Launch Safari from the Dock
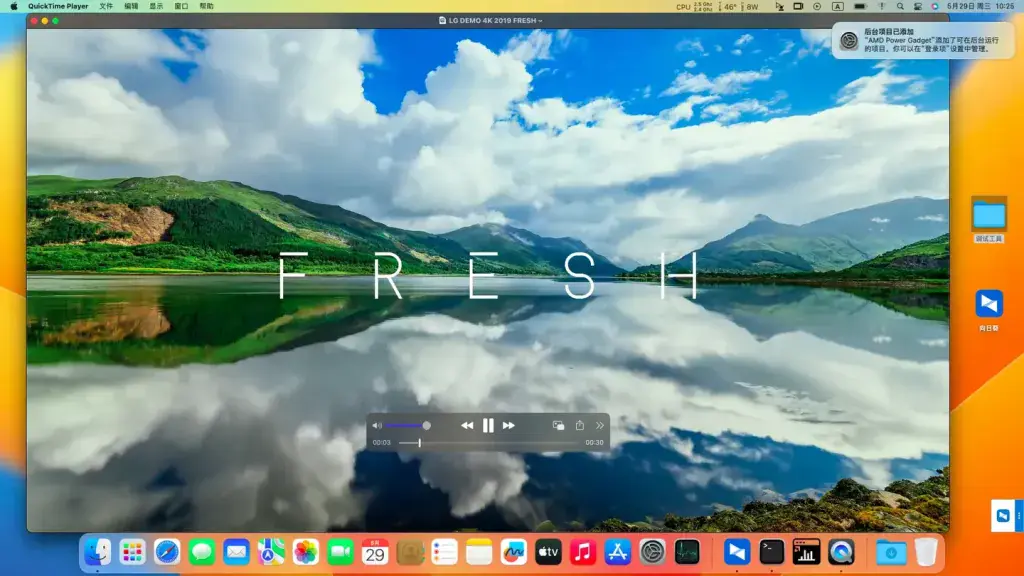1024x576 pixels. coord(167,552)
